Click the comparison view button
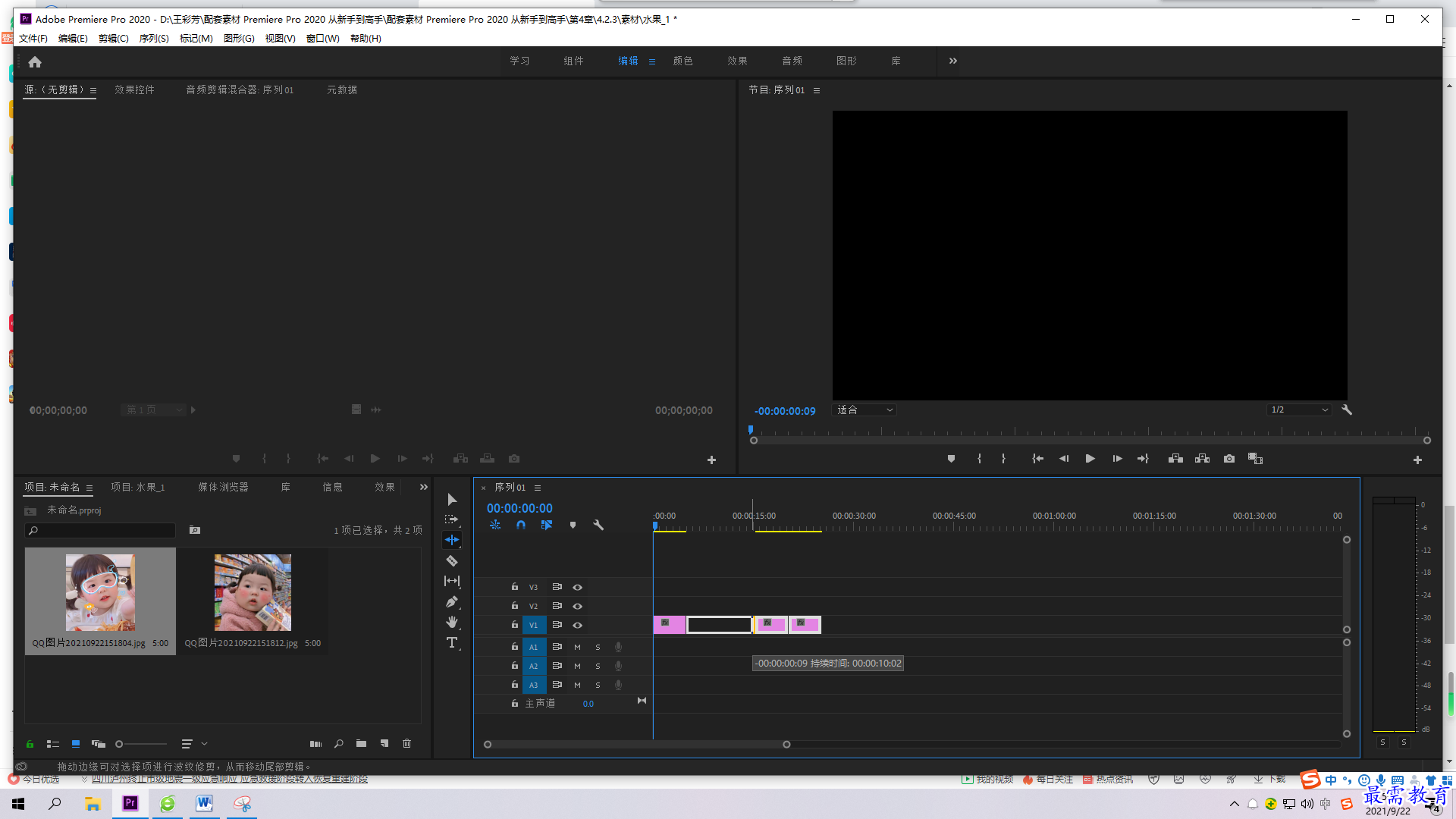Image resolution: width=1456 pixels, height=819 pixels. click(x=1256, y=459)
